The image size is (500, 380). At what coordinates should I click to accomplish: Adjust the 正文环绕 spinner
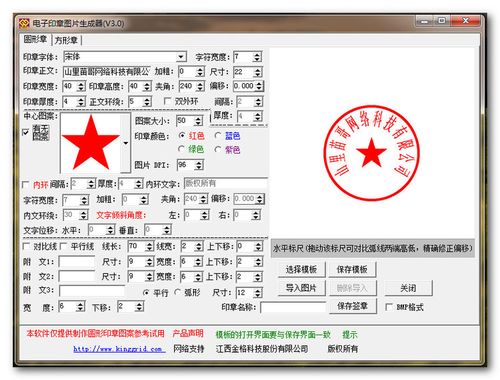click(147, 101)
